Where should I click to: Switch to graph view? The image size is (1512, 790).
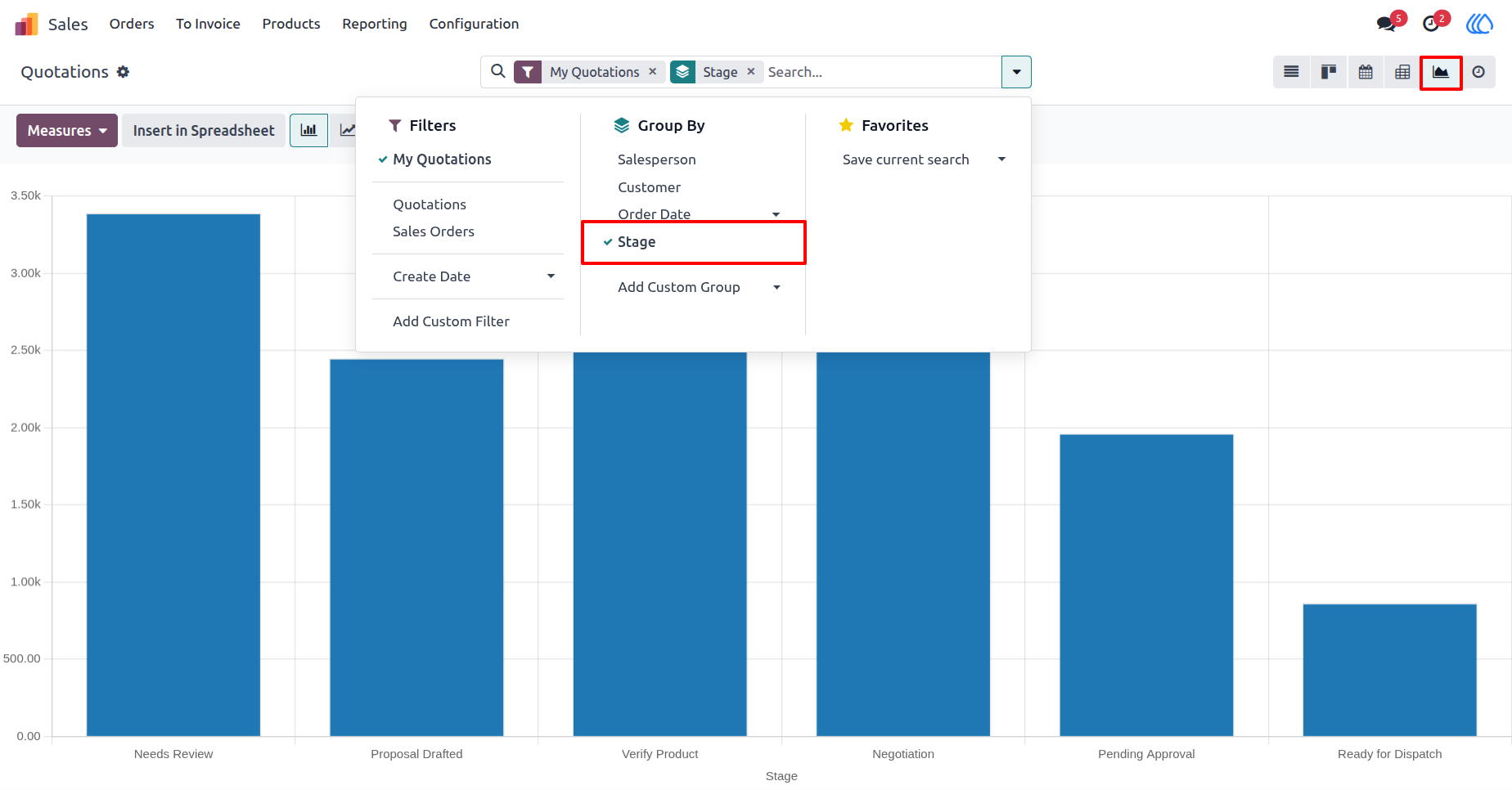tap(1441, 72)
